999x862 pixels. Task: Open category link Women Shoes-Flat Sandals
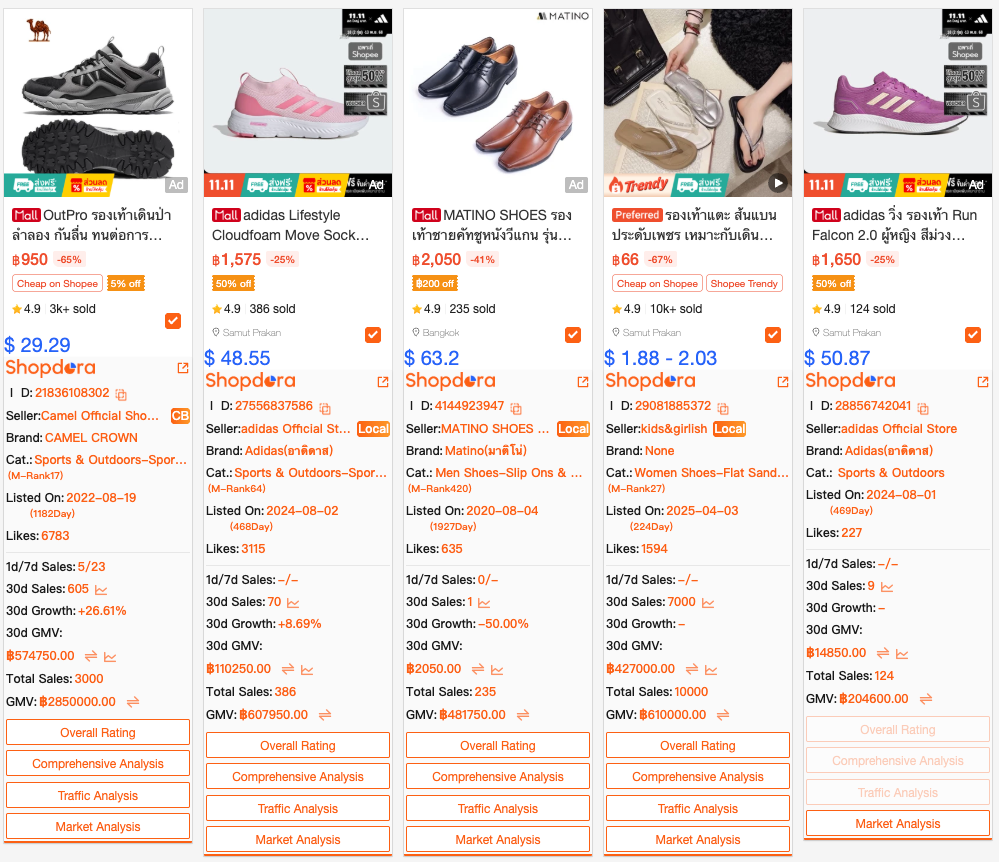[711, 473]
